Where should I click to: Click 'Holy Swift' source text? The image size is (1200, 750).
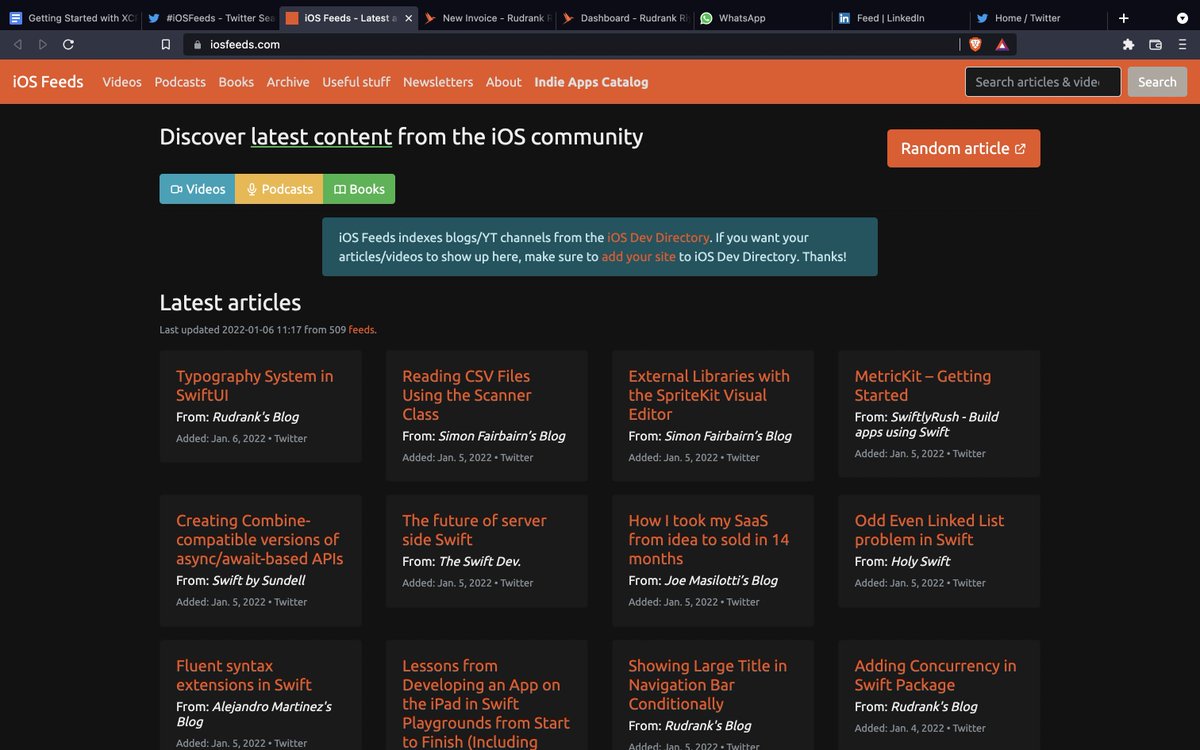pos(920,562)
